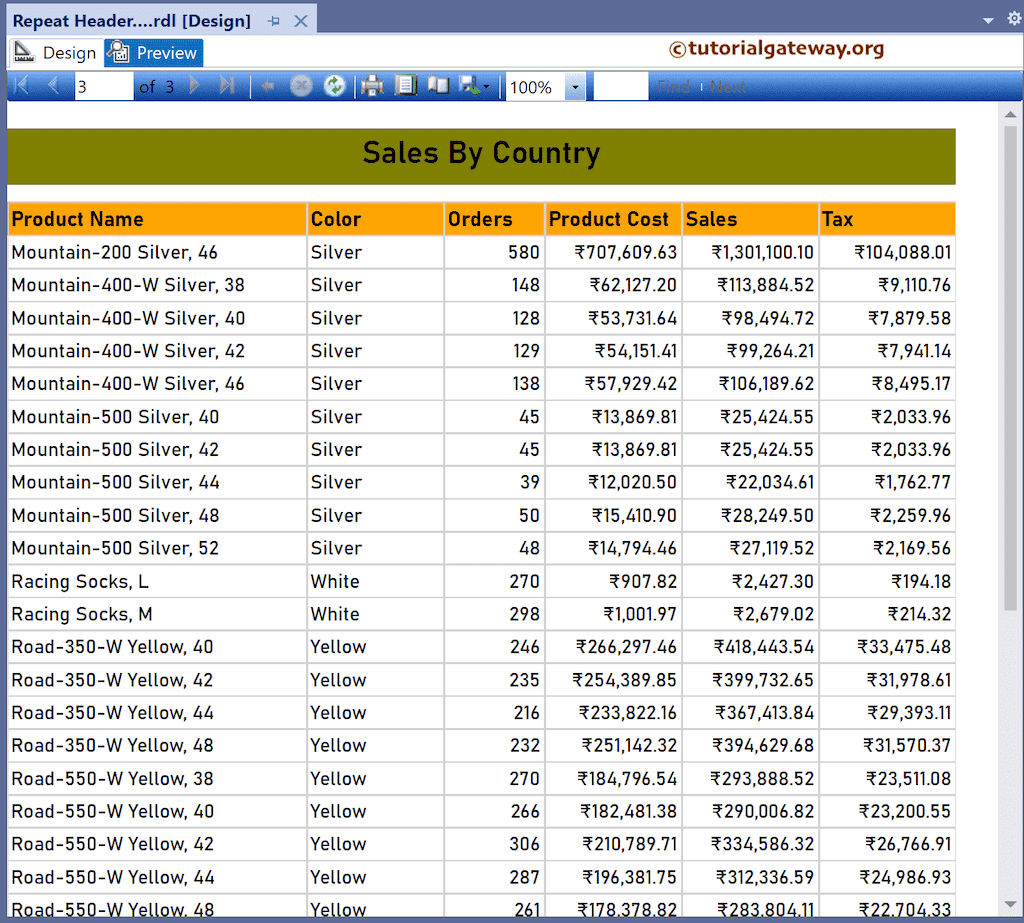The width and height of the screenshot is (1024, 923).
Task: Switch to the Preview tab
Action: click(x=154, y=53)
